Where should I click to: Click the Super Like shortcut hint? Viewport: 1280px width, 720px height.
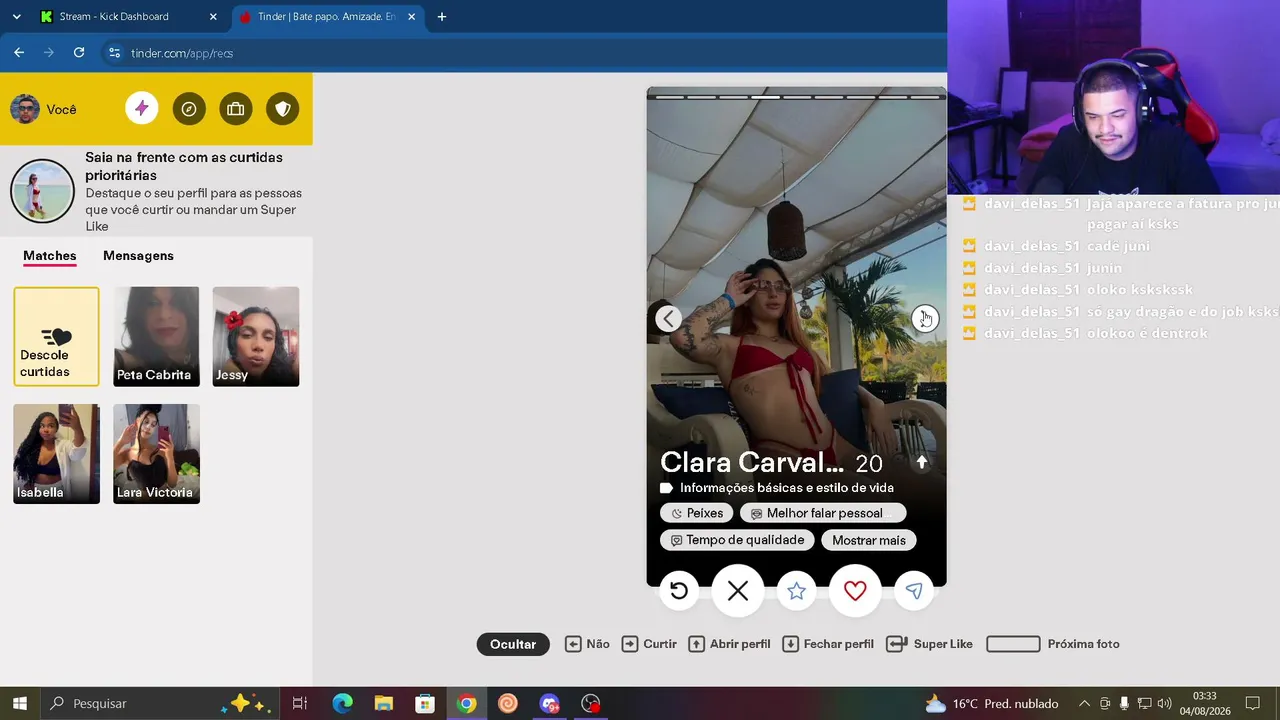(930, 644)
